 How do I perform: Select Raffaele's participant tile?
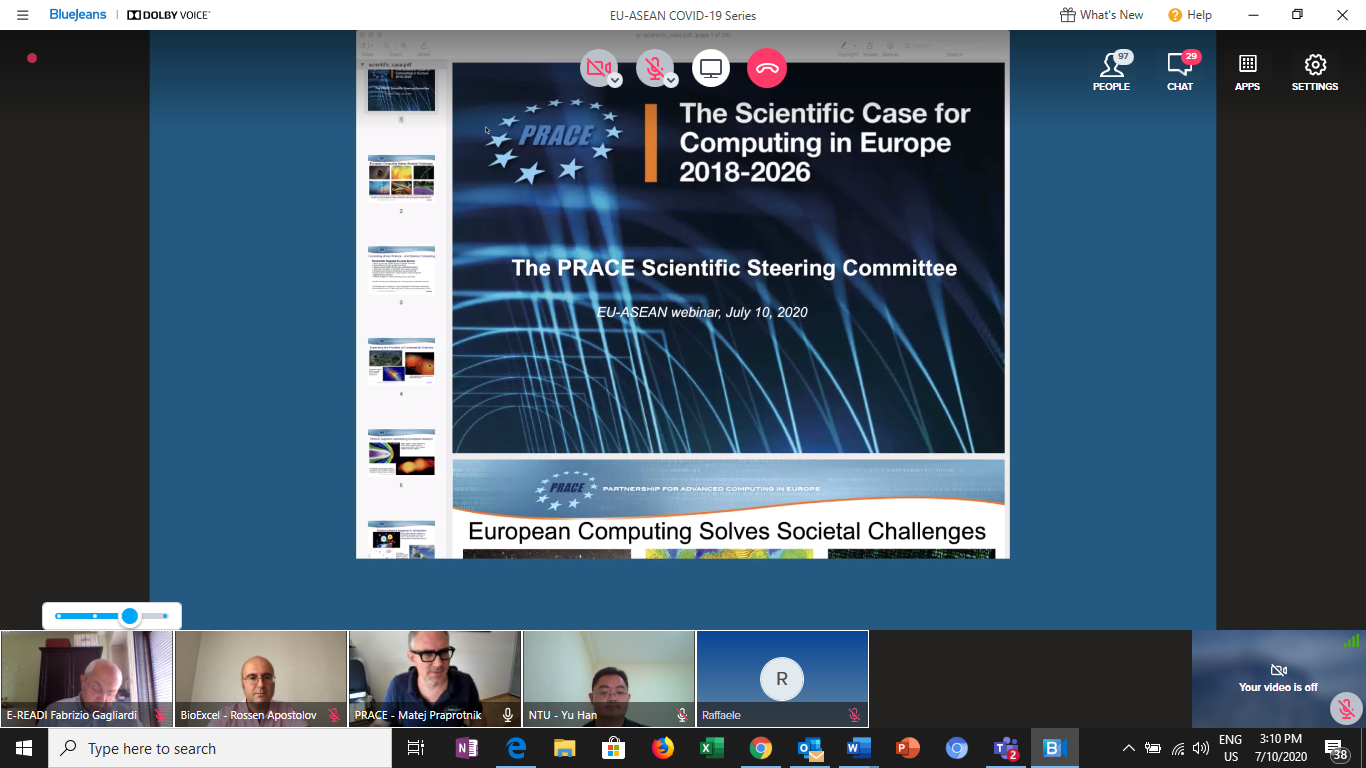coord(783,678)
